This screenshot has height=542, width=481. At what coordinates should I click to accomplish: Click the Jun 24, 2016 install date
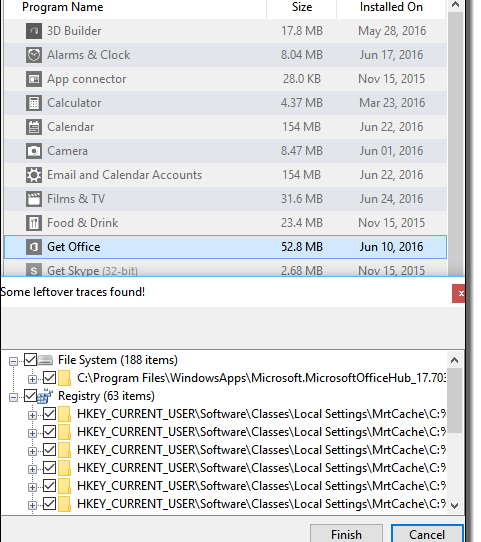[391, 199]
